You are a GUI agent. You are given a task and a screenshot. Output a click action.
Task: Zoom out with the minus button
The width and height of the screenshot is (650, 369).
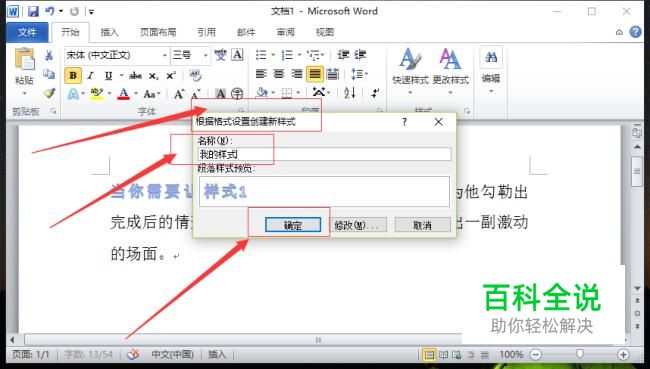[536, 354]
